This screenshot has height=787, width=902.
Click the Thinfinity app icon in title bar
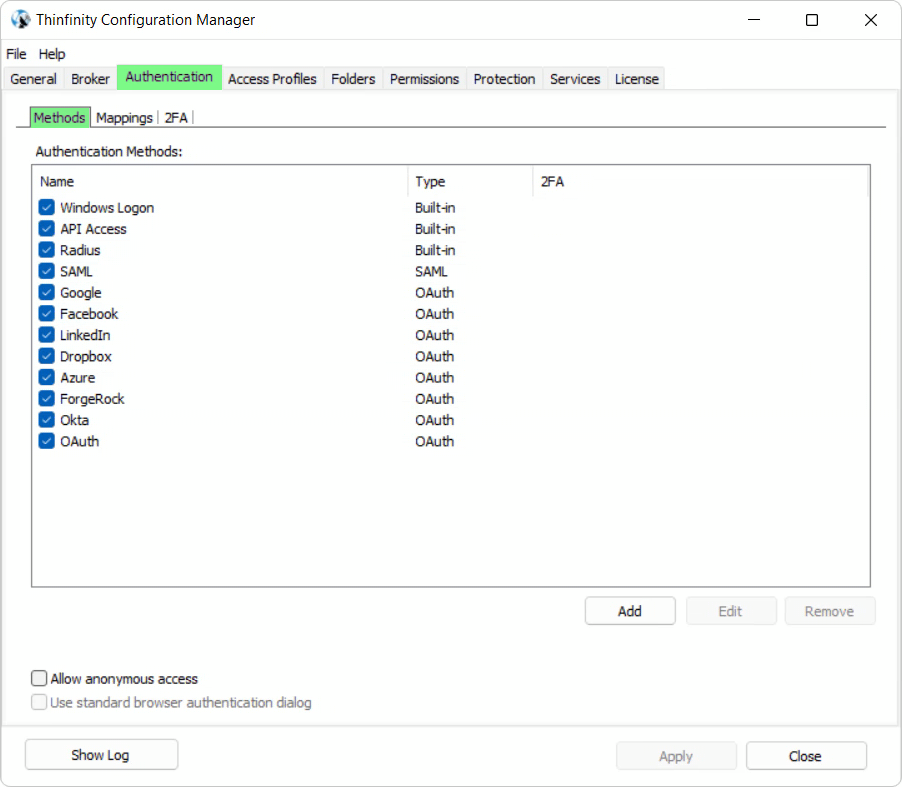tap(20, 20)
